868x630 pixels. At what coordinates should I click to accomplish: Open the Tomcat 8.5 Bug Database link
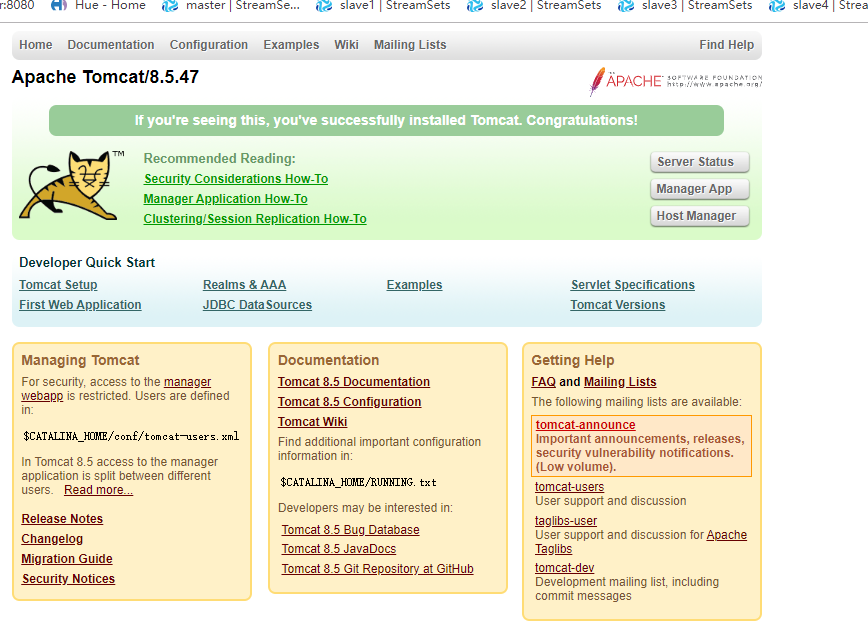[349, 529]
